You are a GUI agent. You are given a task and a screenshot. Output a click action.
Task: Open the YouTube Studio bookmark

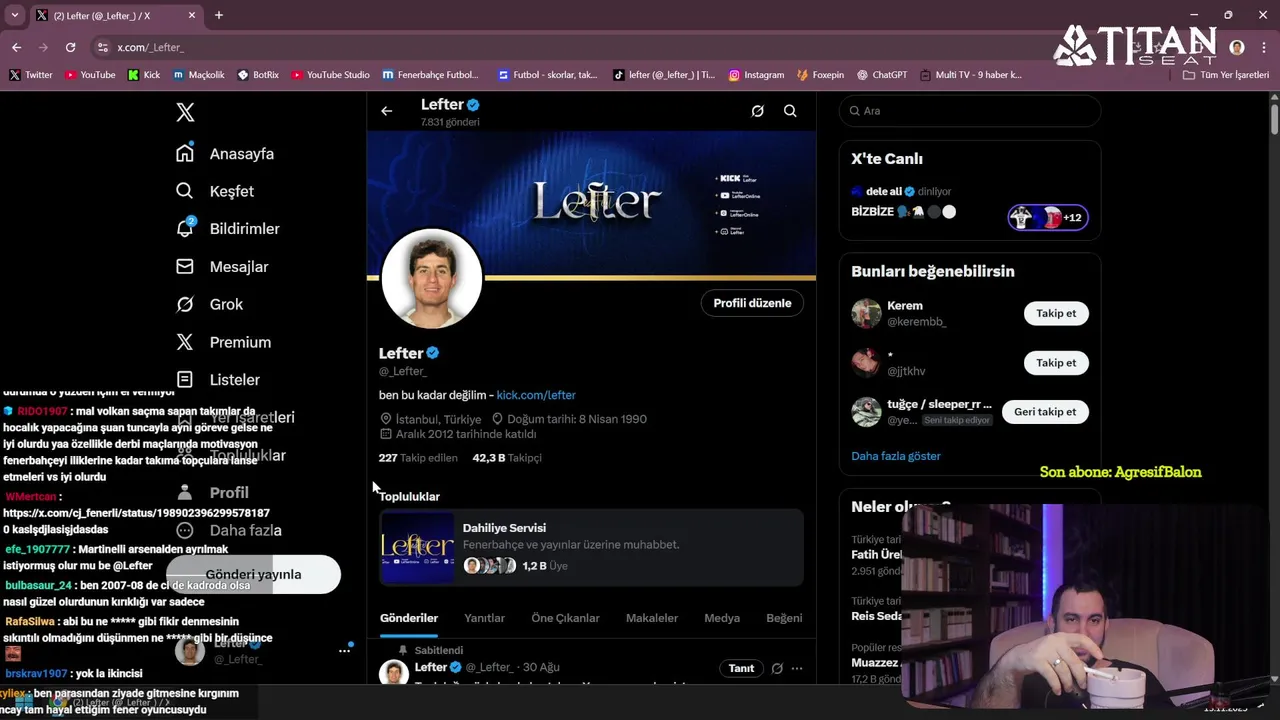coord(330,75)
